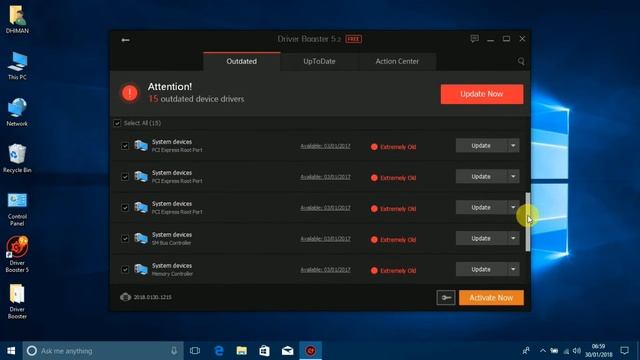
Task: Click the database cloud icon near version number
Action: click(125, 297)
